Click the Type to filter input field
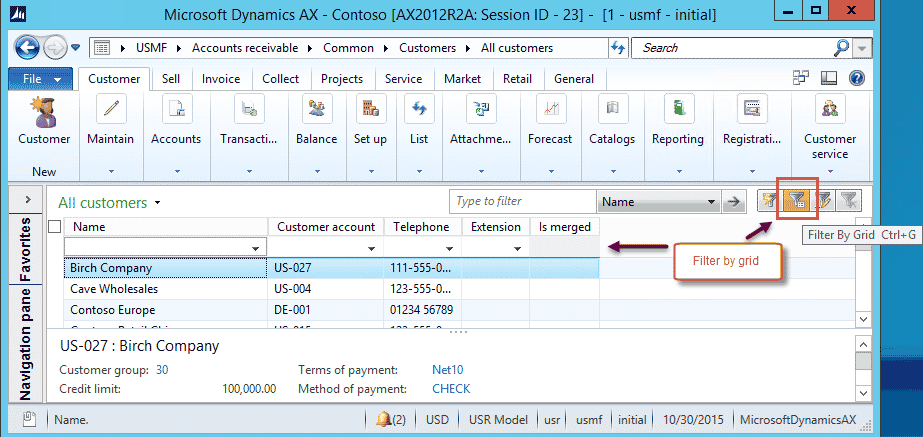The image size is (923, 437). pos(523,201)
